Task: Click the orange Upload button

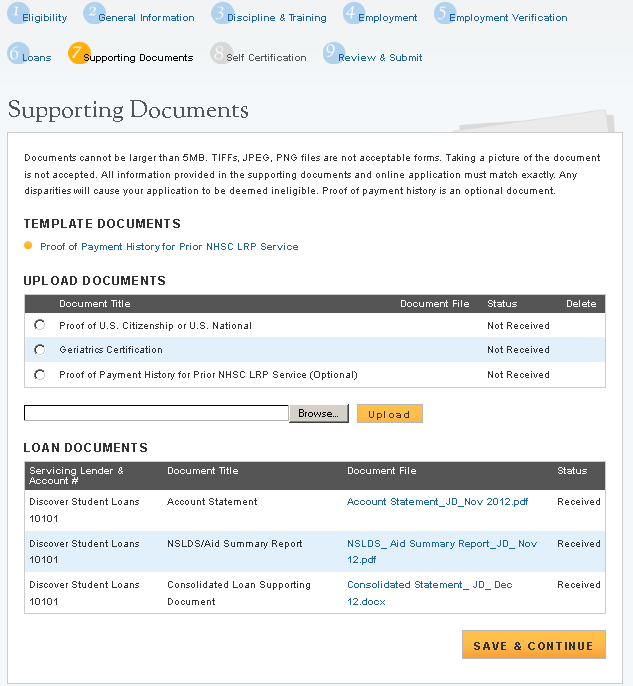Action: tap(390, 413)
